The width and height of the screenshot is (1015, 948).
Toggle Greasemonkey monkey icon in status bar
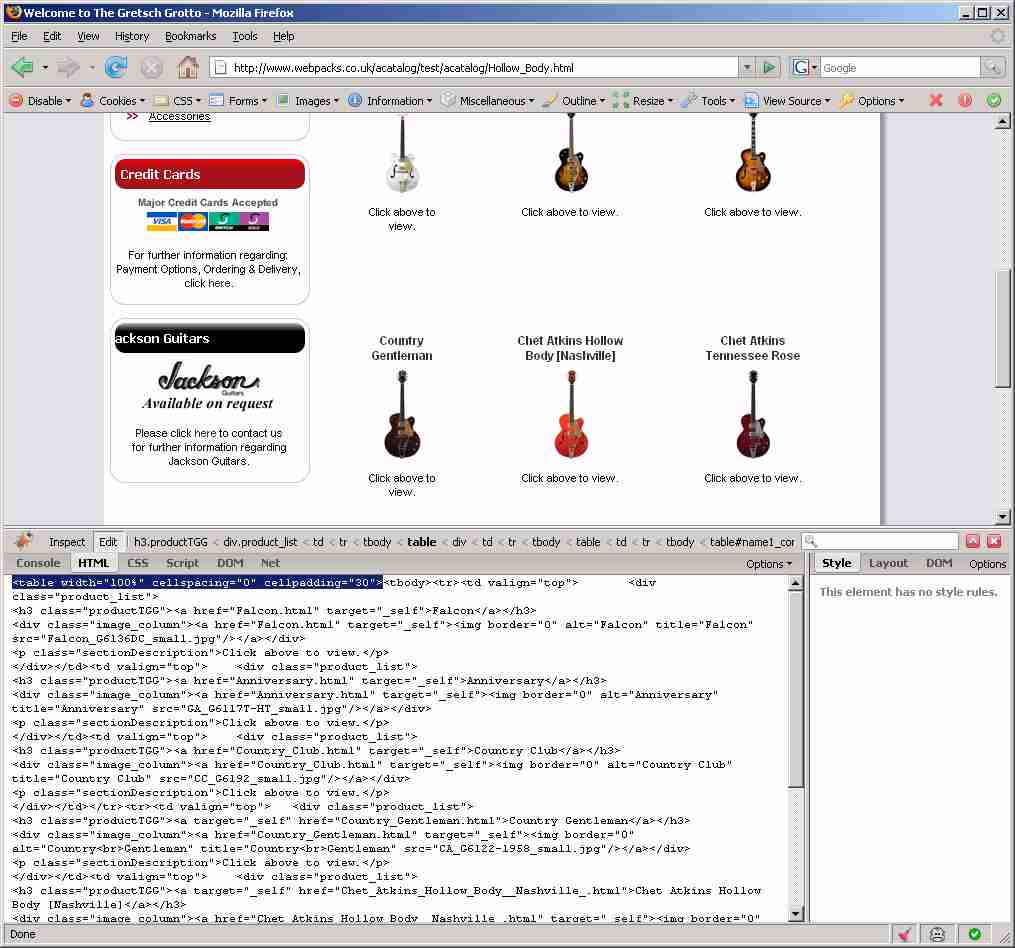click(x=938, y=934)
